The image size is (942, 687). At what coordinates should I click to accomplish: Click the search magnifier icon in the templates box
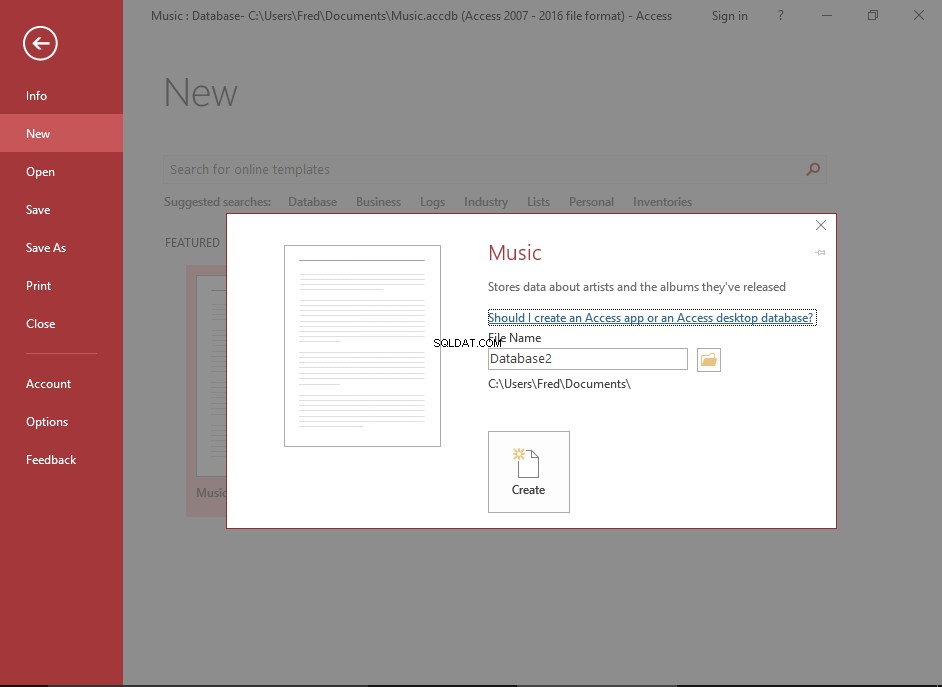[813, 169]
